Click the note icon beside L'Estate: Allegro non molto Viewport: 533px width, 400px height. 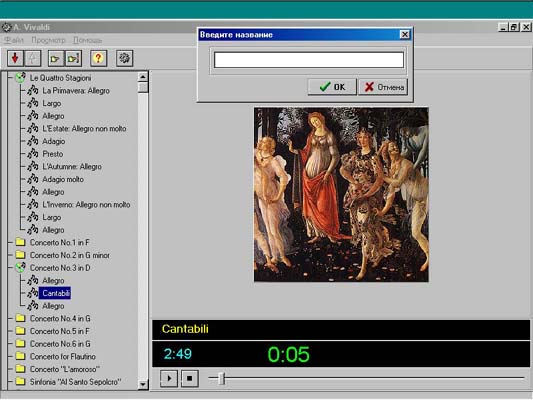33,128
